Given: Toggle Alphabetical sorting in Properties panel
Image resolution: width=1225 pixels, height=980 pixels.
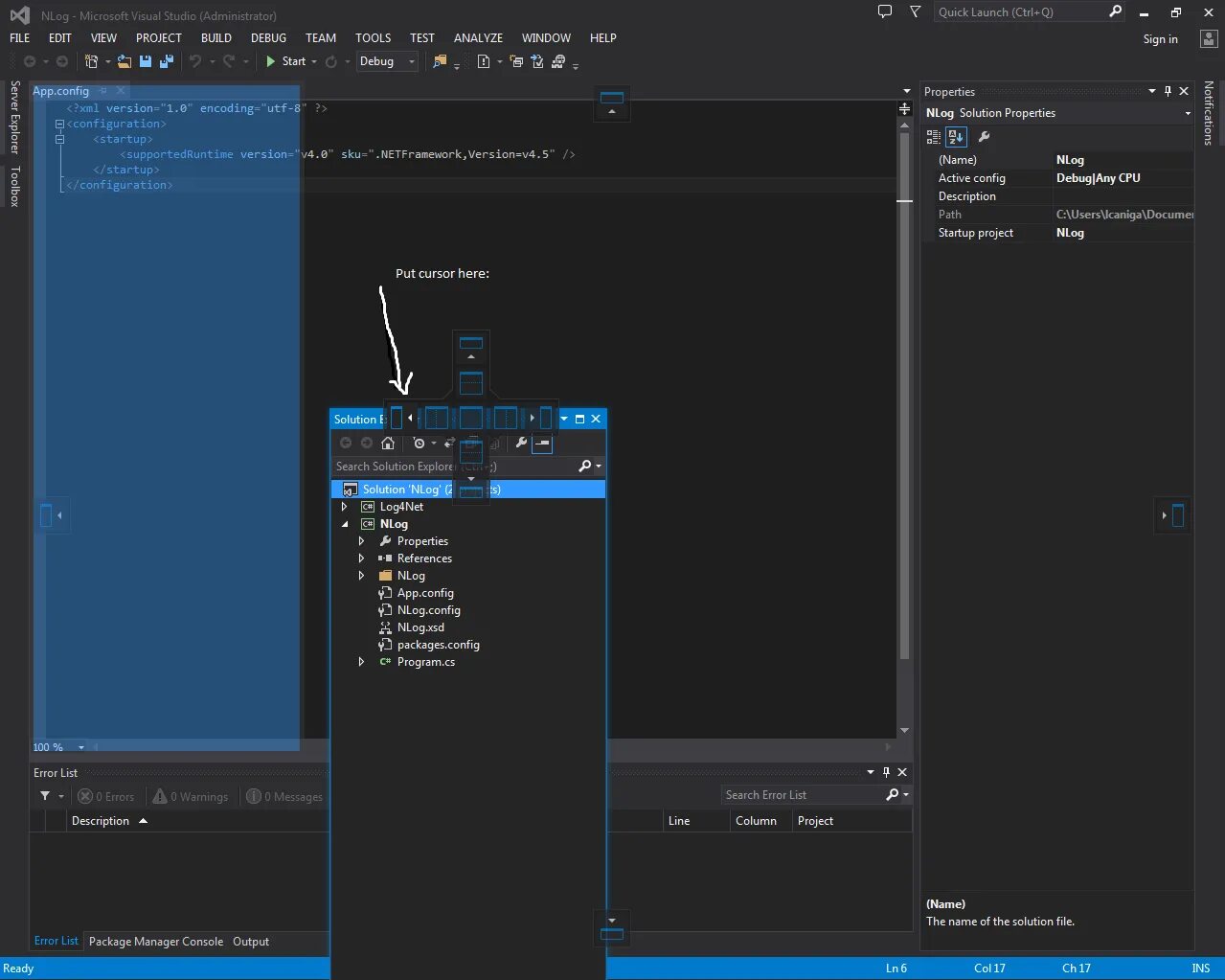Looking at the screenshot, I should click(x=956, y=137).
